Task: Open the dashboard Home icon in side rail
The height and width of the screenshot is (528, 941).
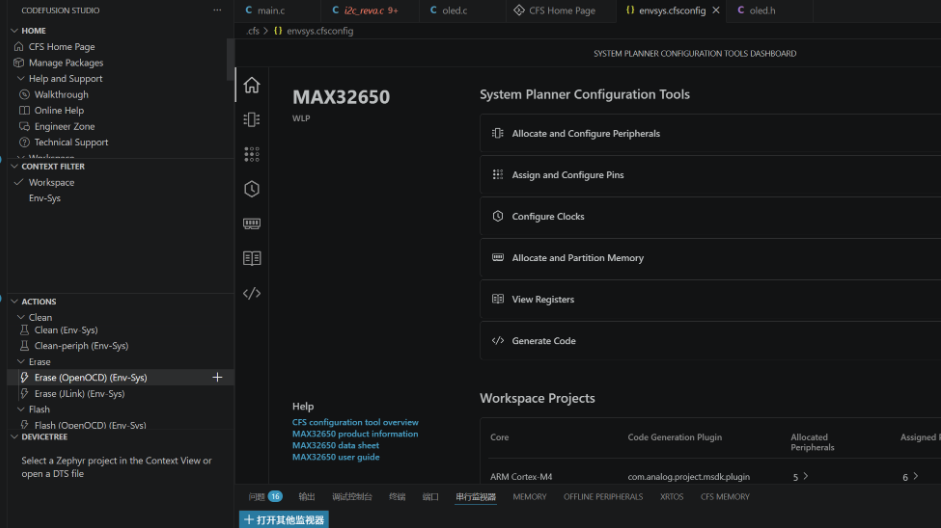Action: point(251,85)
